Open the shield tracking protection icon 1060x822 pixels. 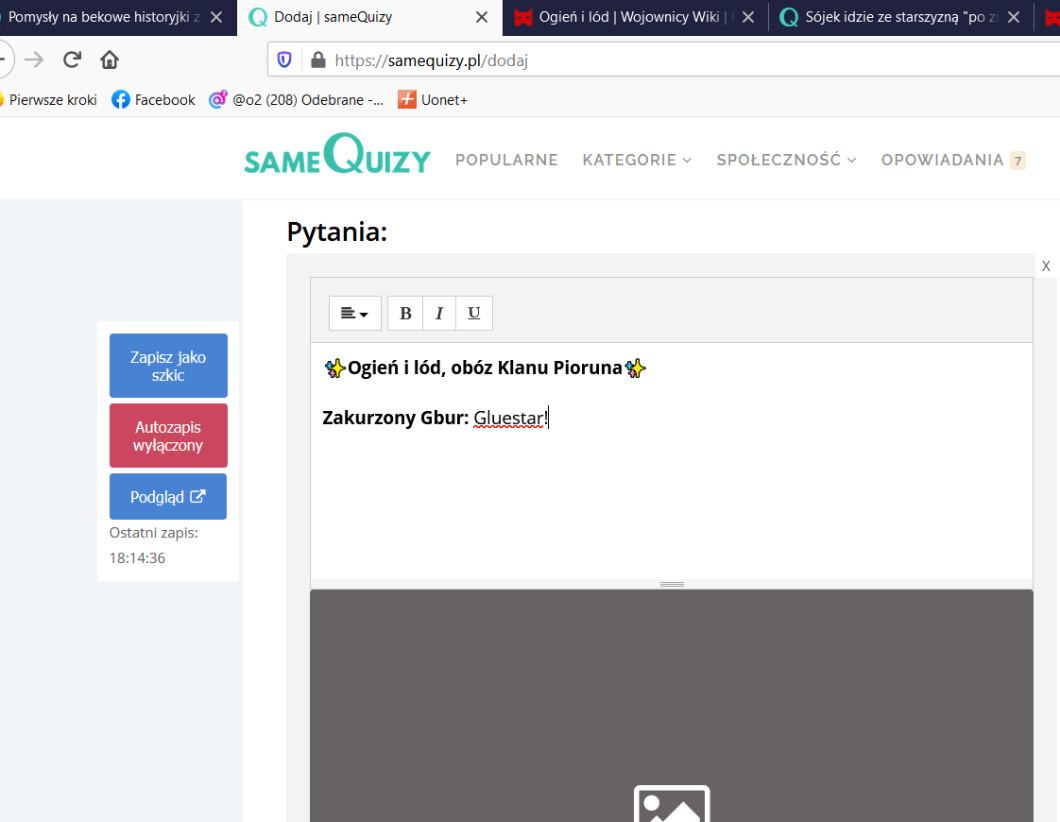[285, 60]
